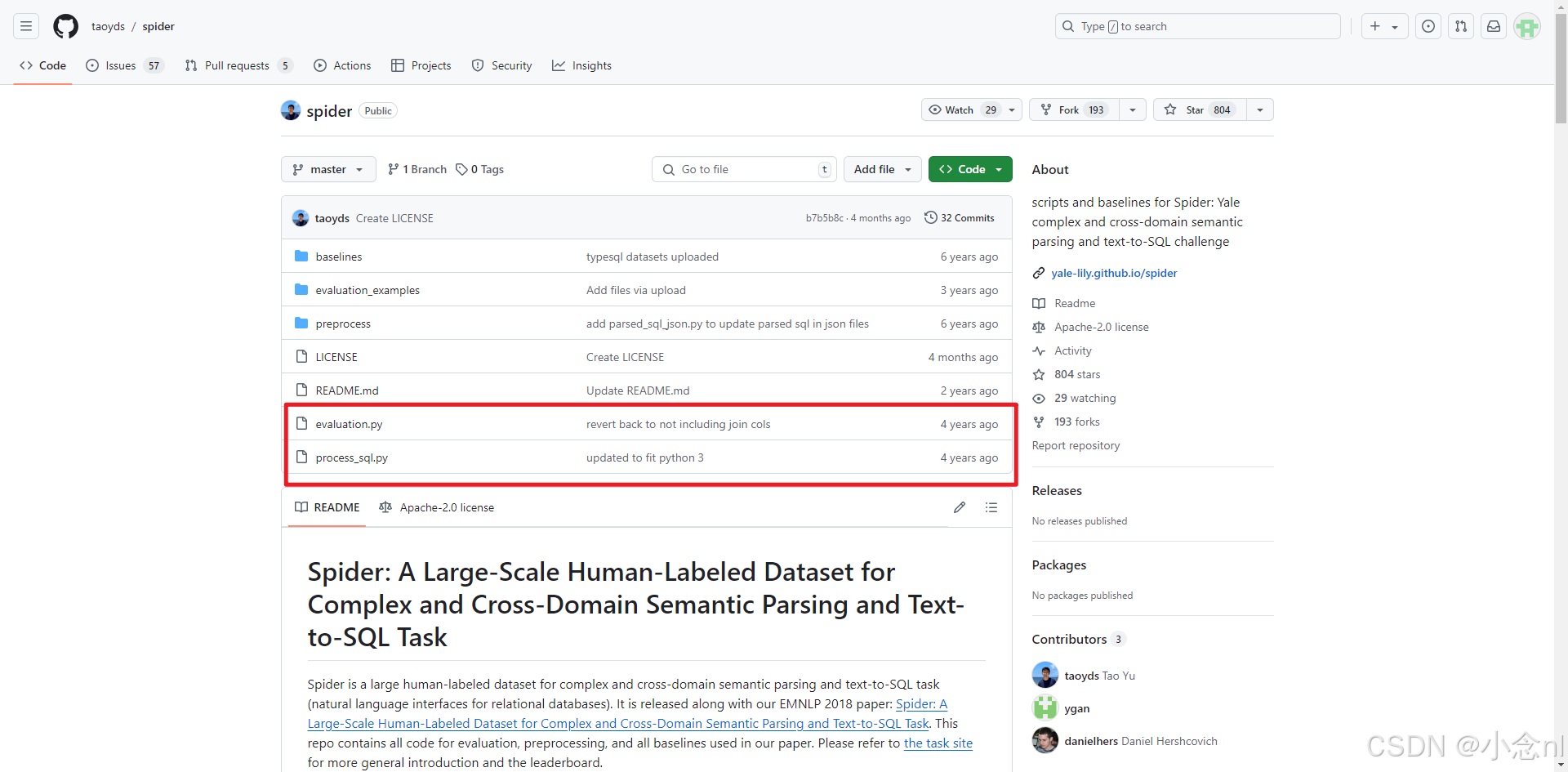
Task: Open Activity in the About sidebar
Action: (x=1072, y=350)
